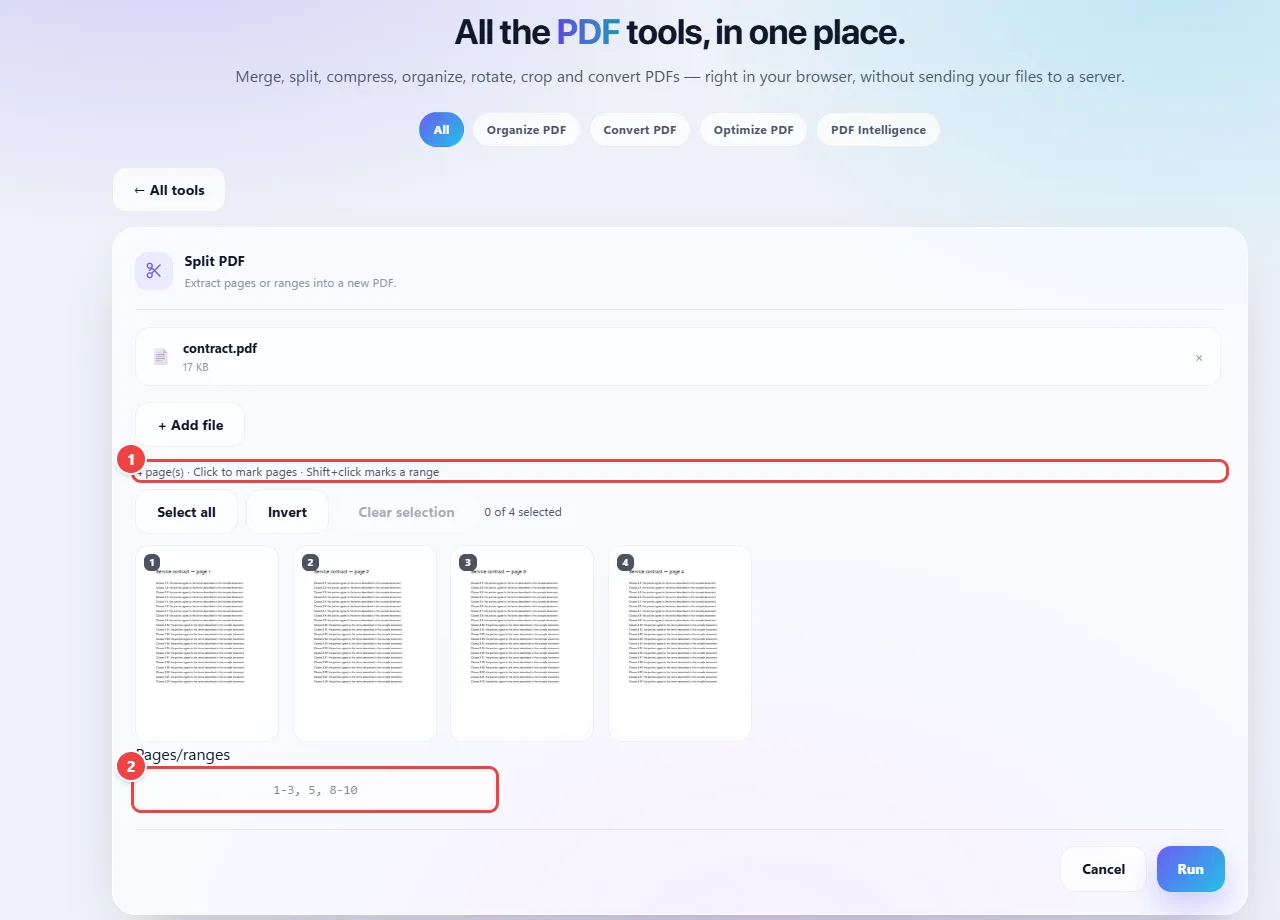Click the Select all button
Image resolution: width=1280 pixels, height=920 pixels.
(x=186, y=512)
